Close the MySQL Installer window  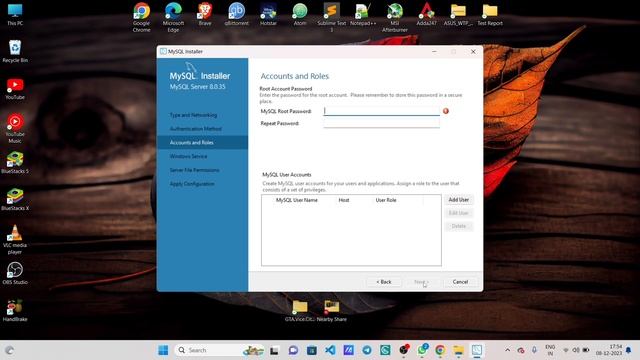(x=473, y=51)
